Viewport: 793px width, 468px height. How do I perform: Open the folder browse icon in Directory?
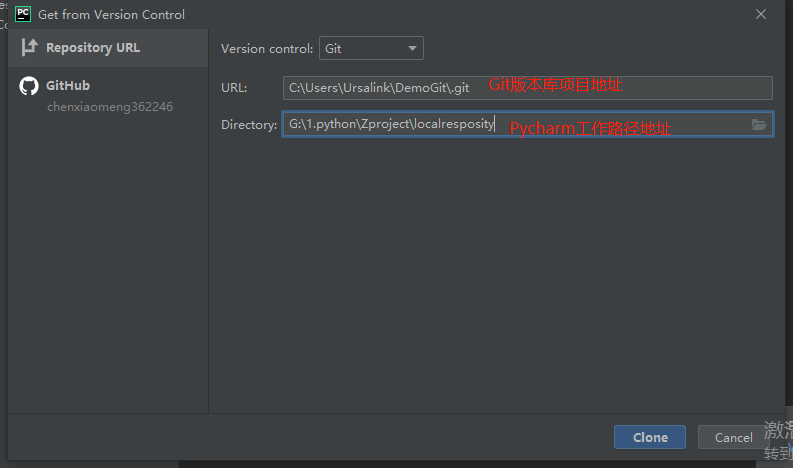759,124
